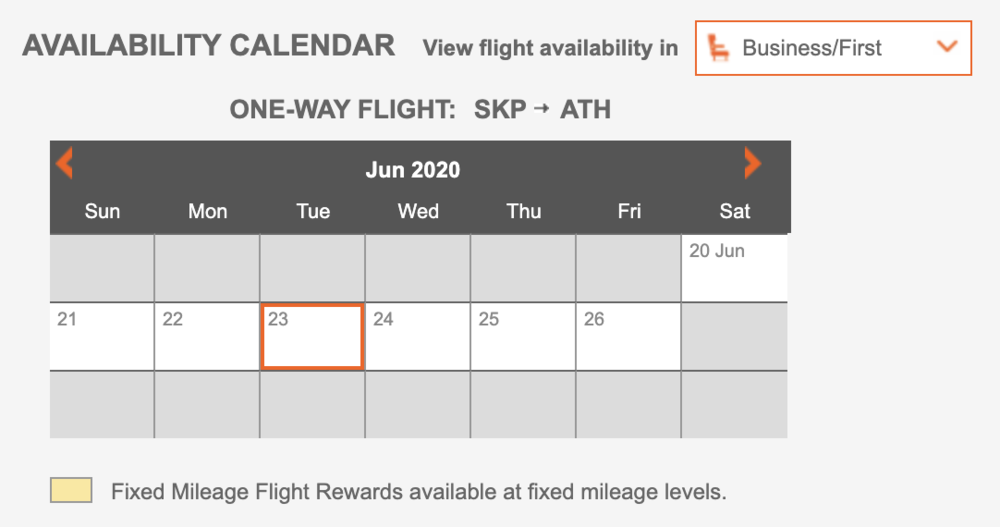Go to the previous month arrow
The width and height of the screenshot is (1000, 527).
pos(64,163)
